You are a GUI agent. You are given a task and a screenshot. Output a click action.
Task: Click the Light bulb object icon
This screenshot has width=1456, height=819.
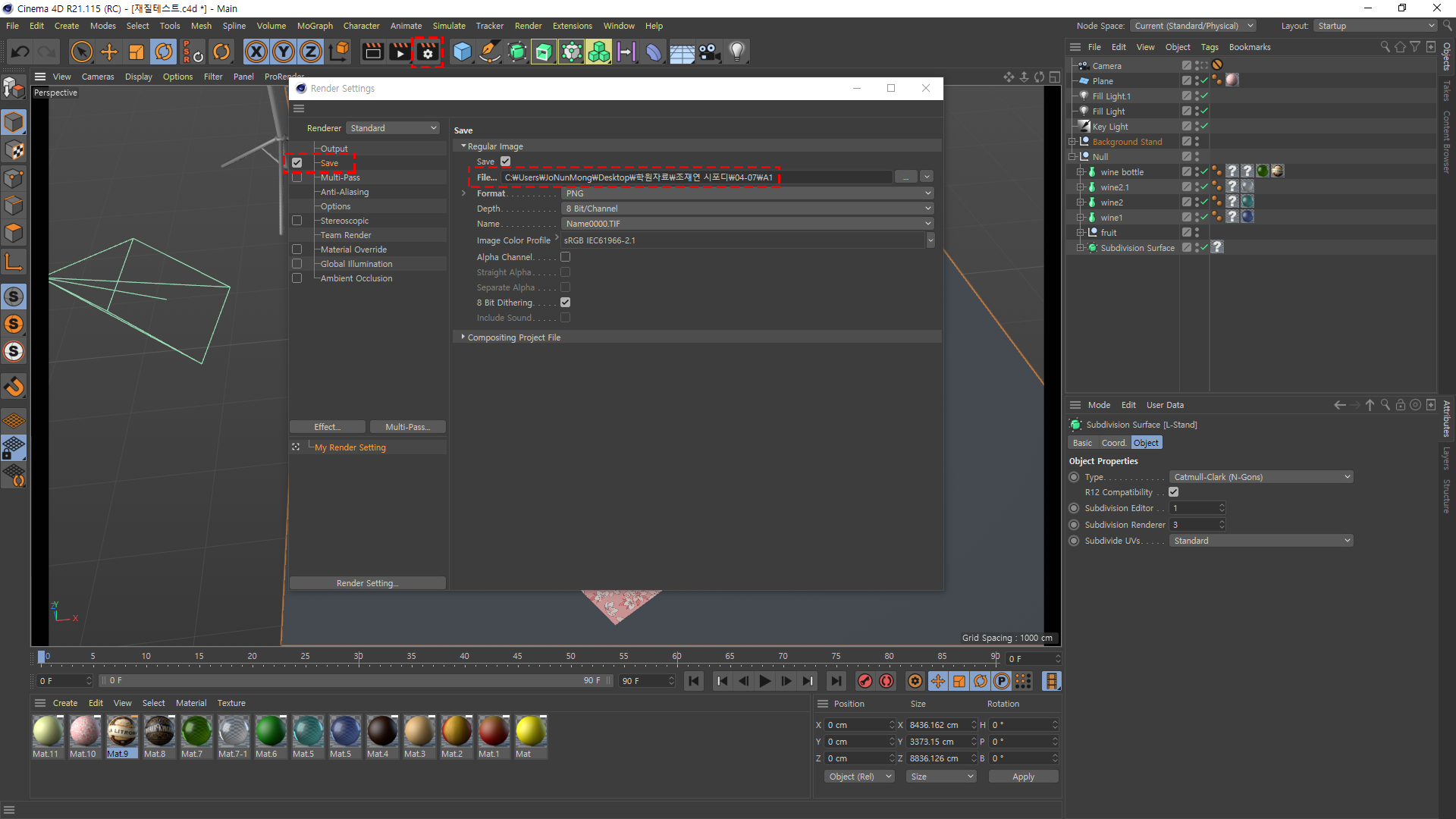coord(736,52)
